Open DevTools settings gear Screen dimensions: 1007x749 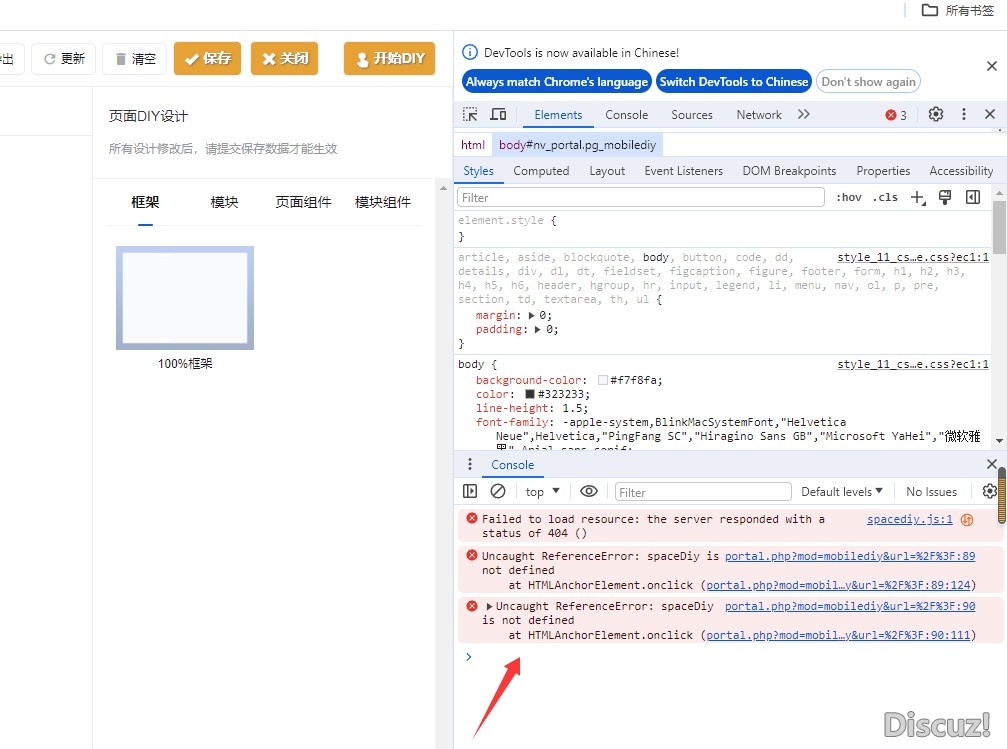click(936, 114)
